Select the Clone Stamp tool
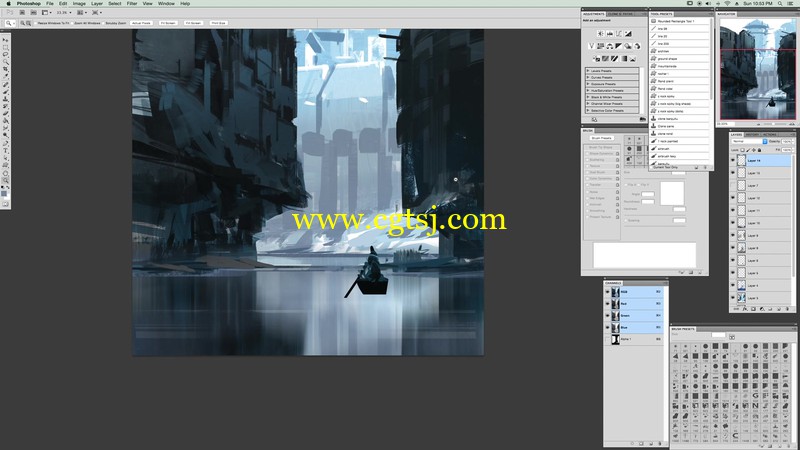800x450 pixels. point(6,99)
